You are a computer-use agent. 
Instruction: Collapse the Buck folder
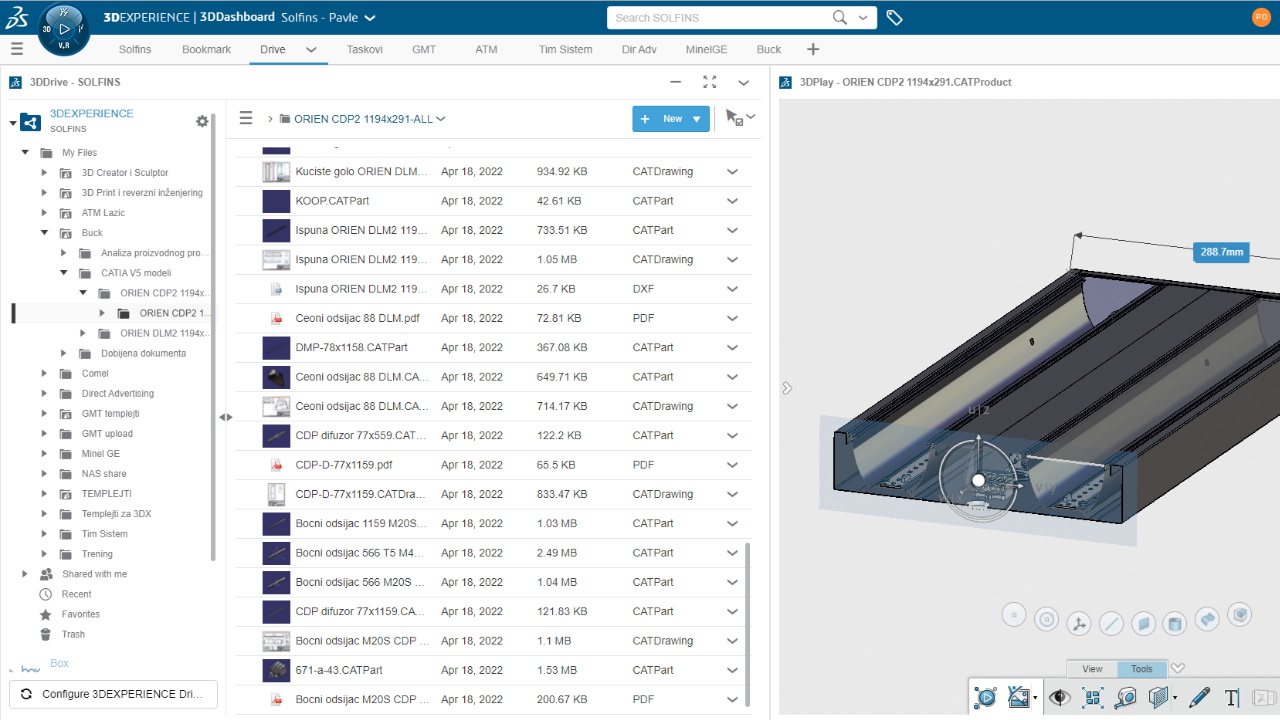[44, 232]
